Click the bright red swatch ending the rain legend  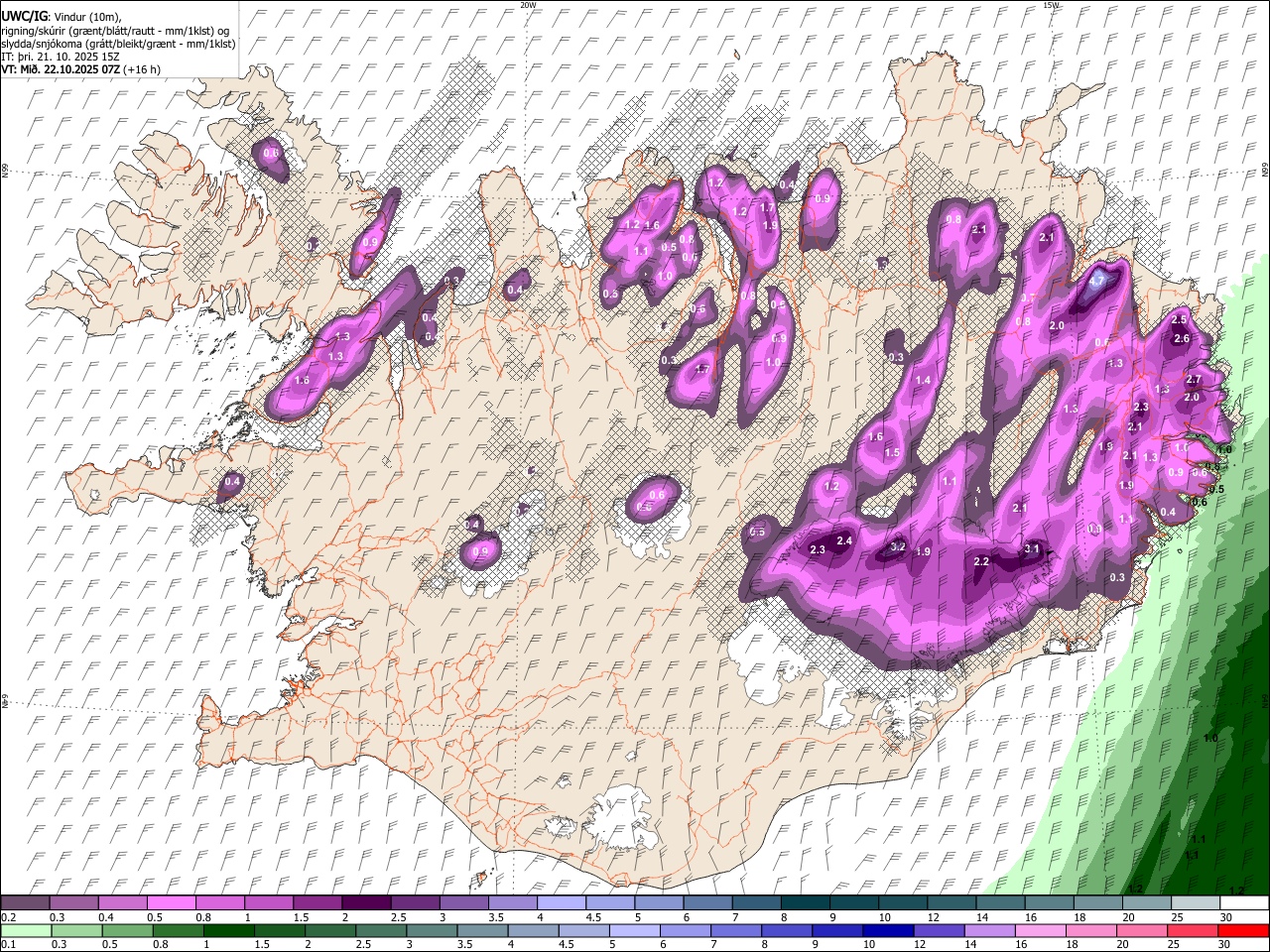[1242, 930]
